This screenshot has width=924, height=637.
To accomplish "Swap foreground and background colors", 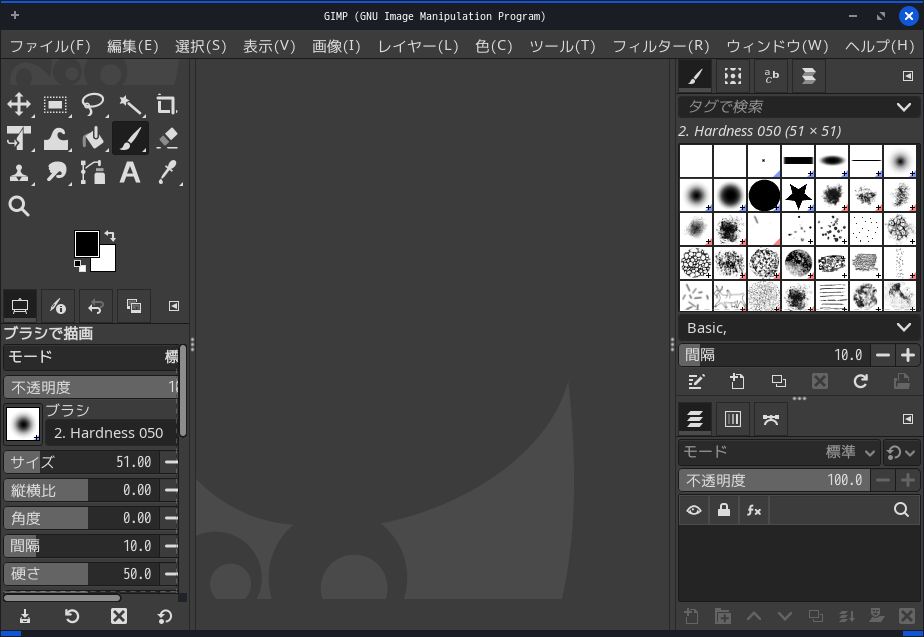I will click(110, 236).
